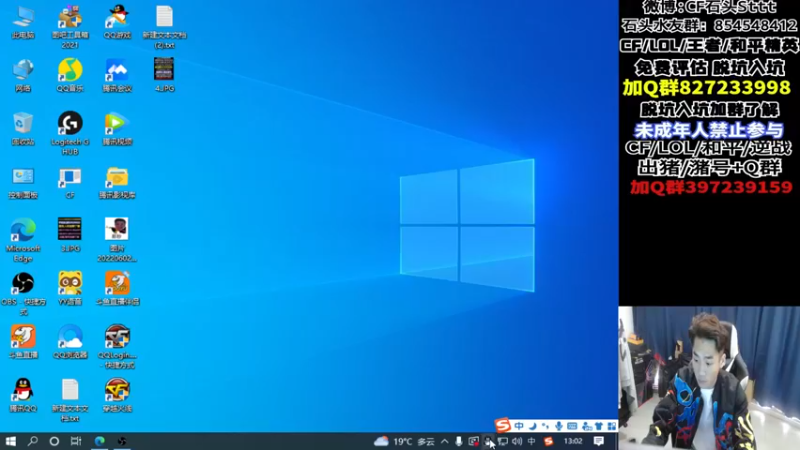Image resolution: width=800 pixels, height=450 pixels.
Task: Select the Network (网络) desktop icon
Action: click(23, 76)
